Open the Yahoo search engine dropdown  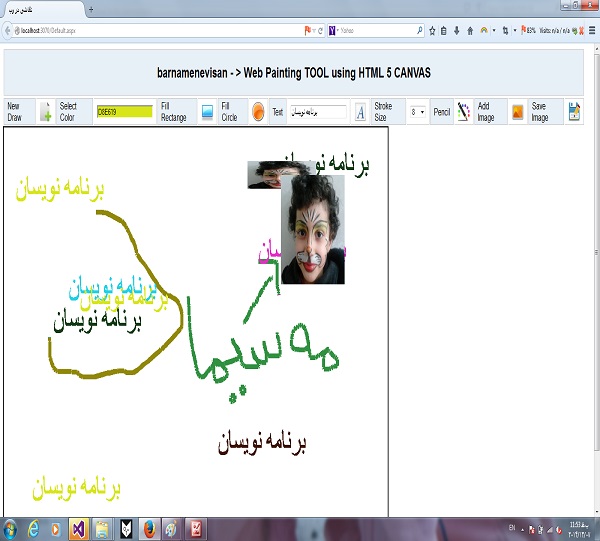tap(334, 31)
